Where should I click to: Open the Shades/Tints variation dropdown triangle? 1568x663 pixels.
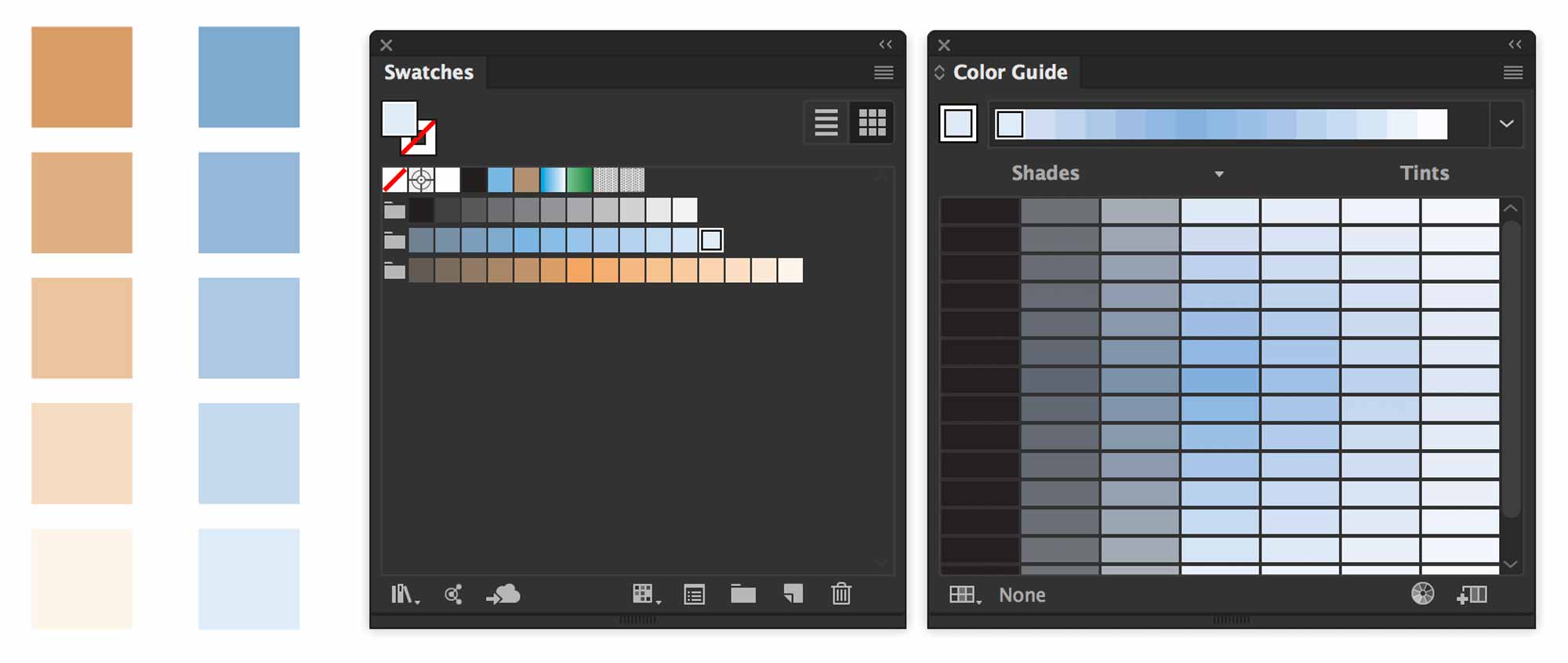[1219, 174]
